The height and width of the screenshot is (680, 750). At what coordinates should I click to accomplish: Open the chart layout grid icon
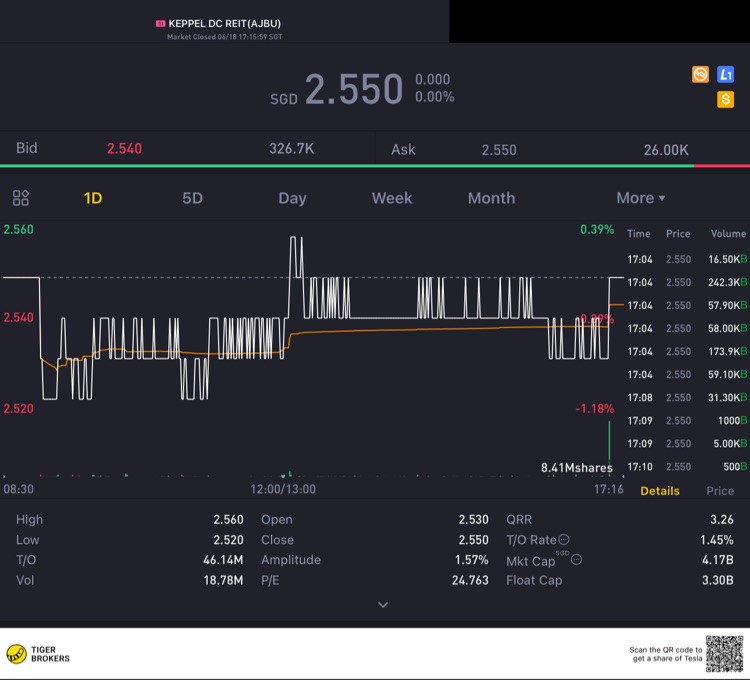pos(21,198)
